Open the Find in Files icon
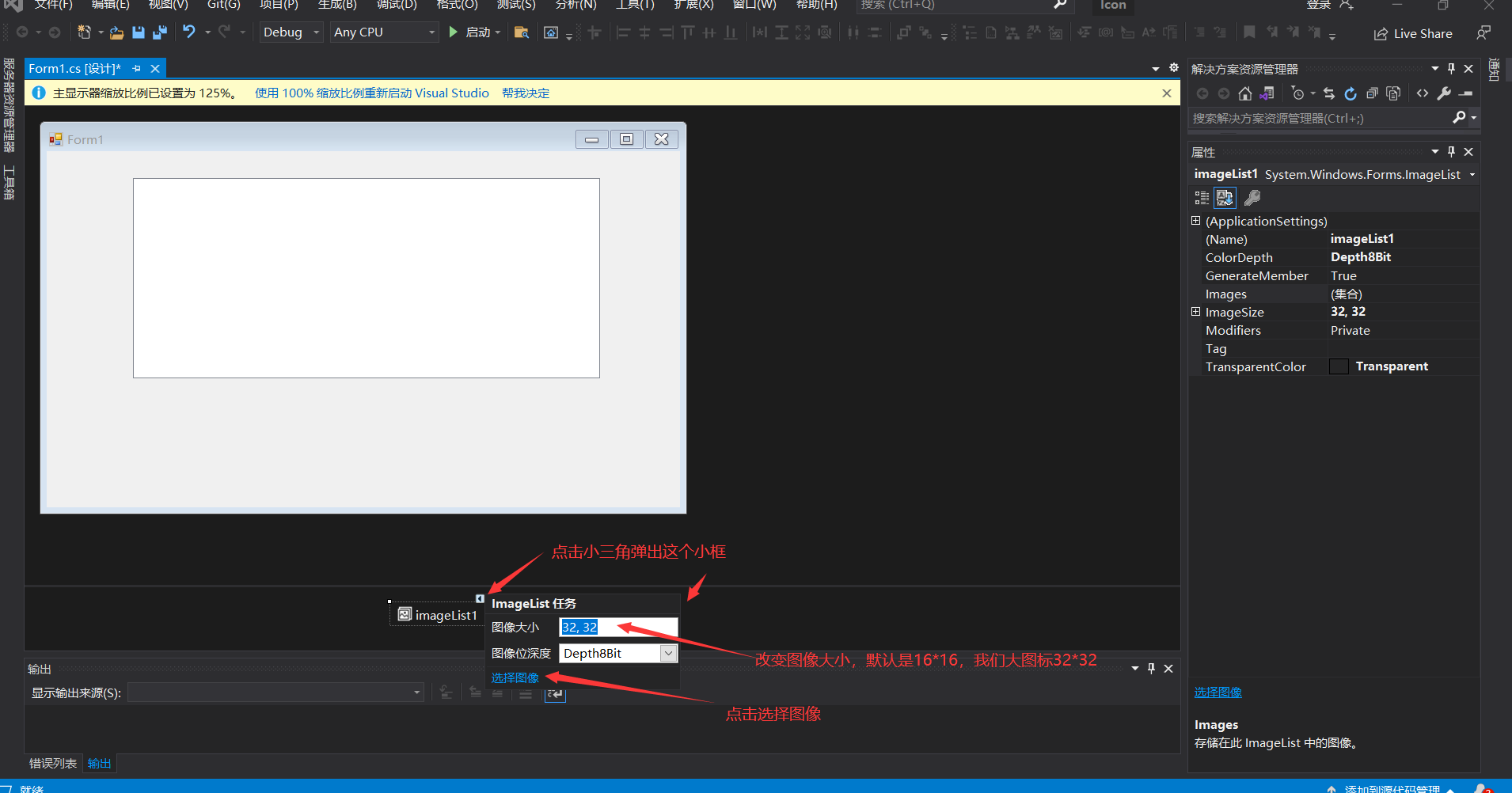This screenshot has width=1512, height=793. click(x=521, y=32)
